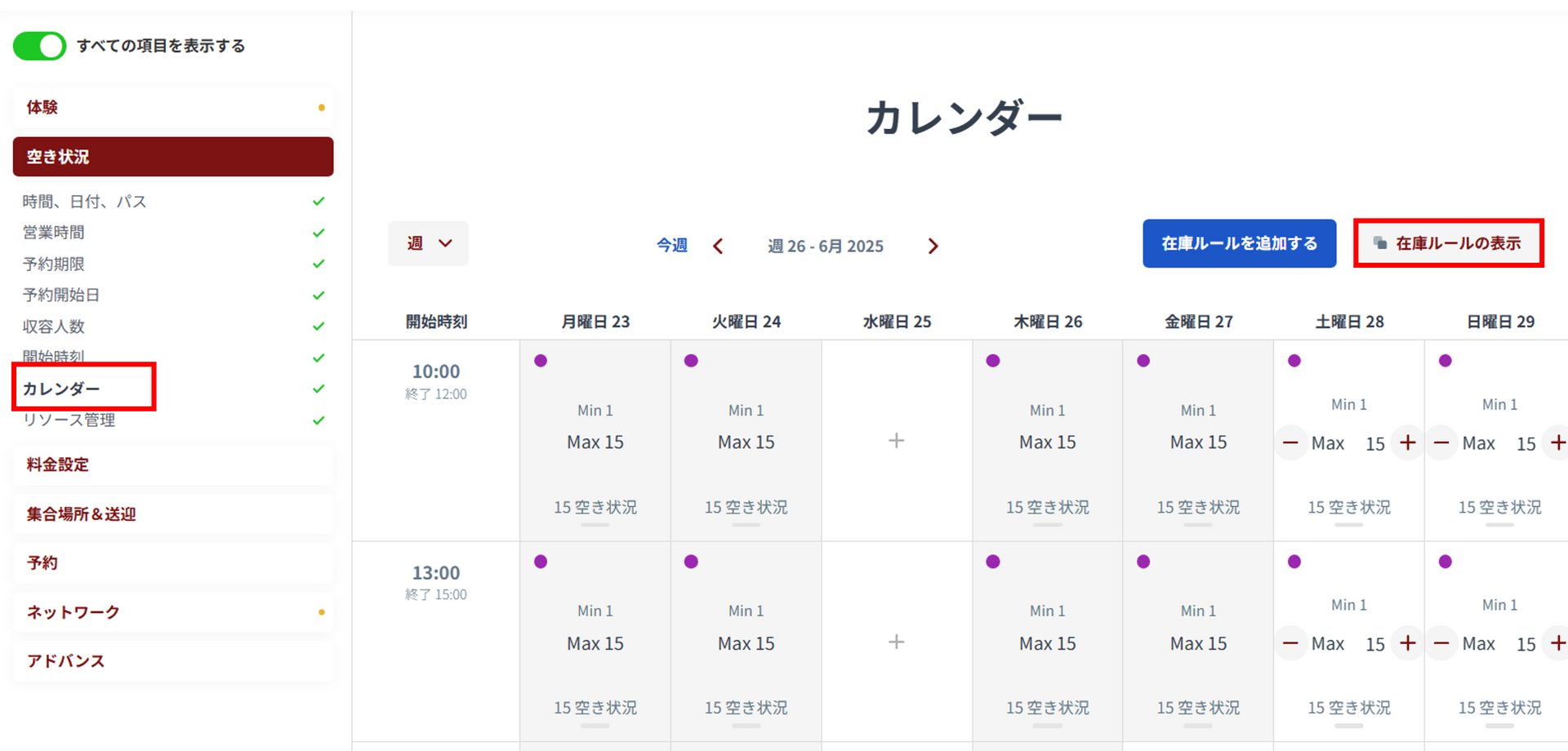
Task: Open Tuesday 24 slot at 13:00
Action: (746, 643)
